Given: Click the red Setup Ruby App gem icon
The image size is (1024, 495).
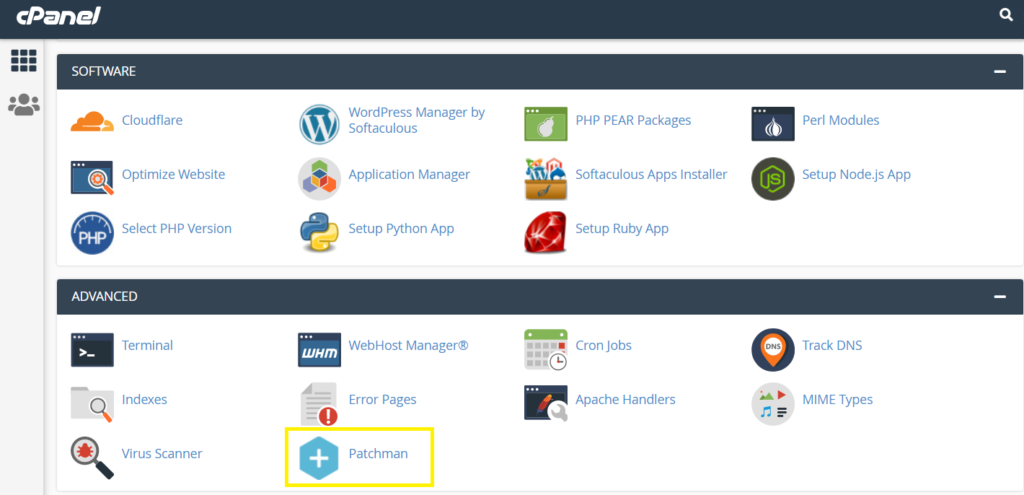Looking at the screenshot, I should pyautogui.click(x=545, y=231).
